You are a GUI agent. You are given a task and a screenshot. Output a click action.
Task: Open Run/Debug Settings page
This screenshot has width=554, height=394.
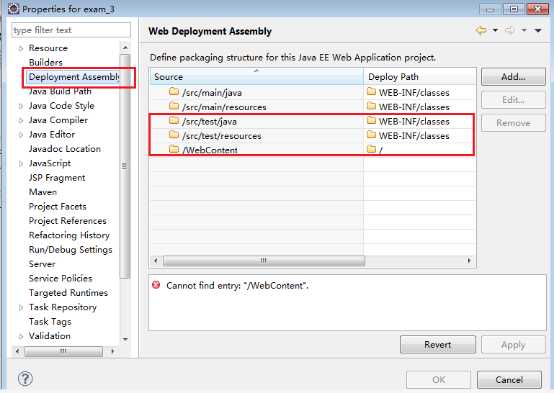(x=70, y=250)
